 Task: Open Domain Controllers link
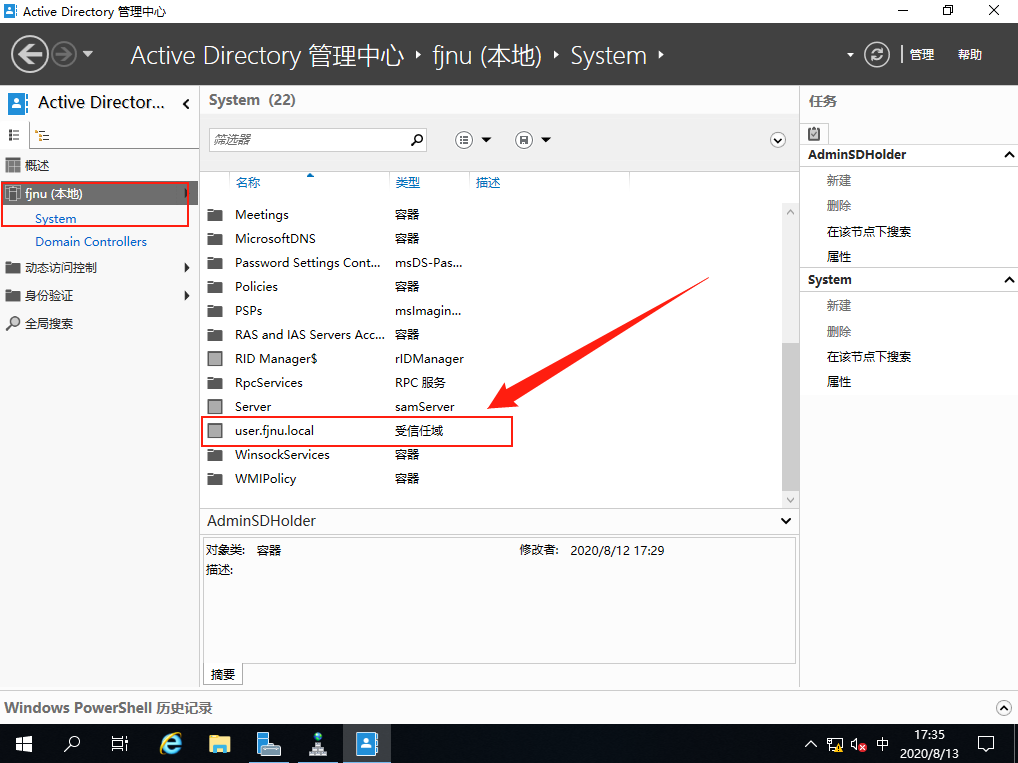click(91, 242)
